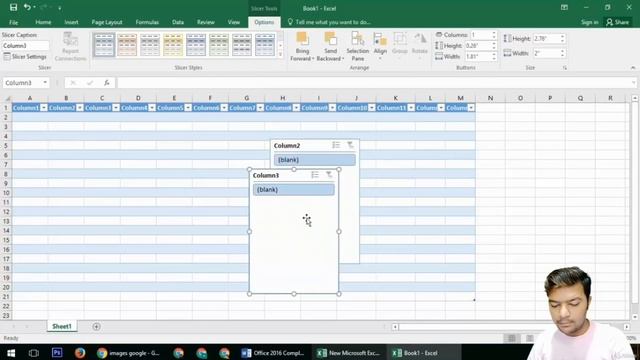
Task: Switch to the Data tab
Action: tap(178, 22)
